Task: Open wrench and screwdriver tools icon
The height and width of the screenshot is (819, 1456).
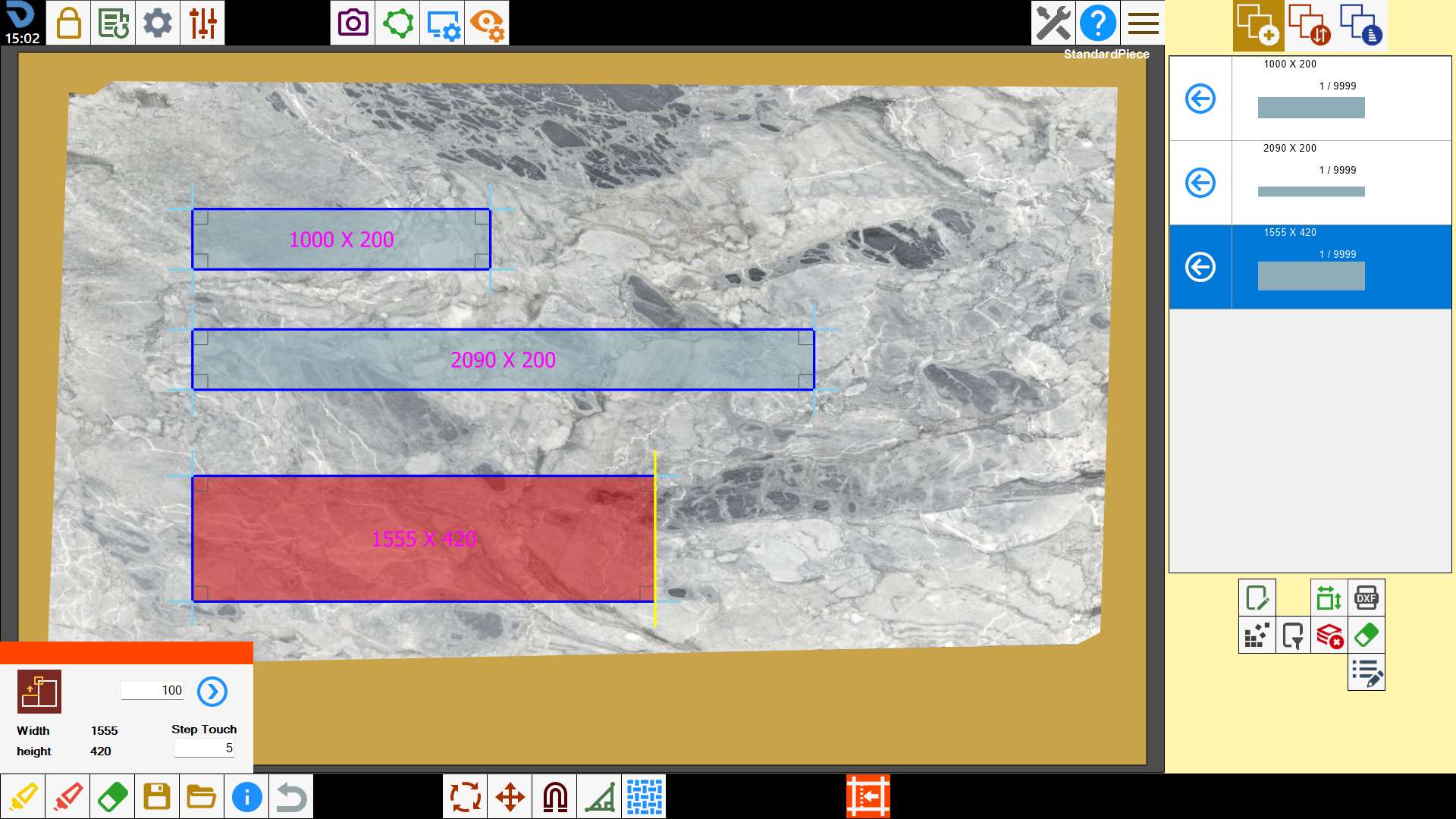Action: [x=1053, y=23]
